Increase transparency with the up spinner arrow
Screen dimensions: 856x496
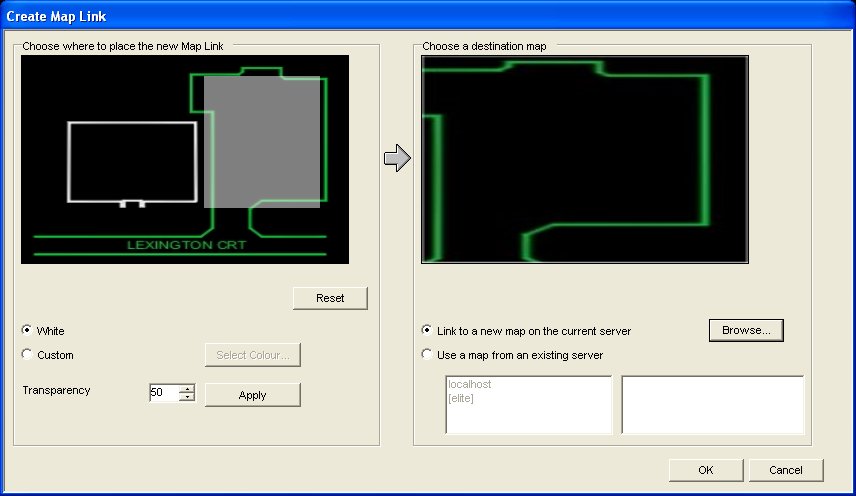tap(187, 388)
